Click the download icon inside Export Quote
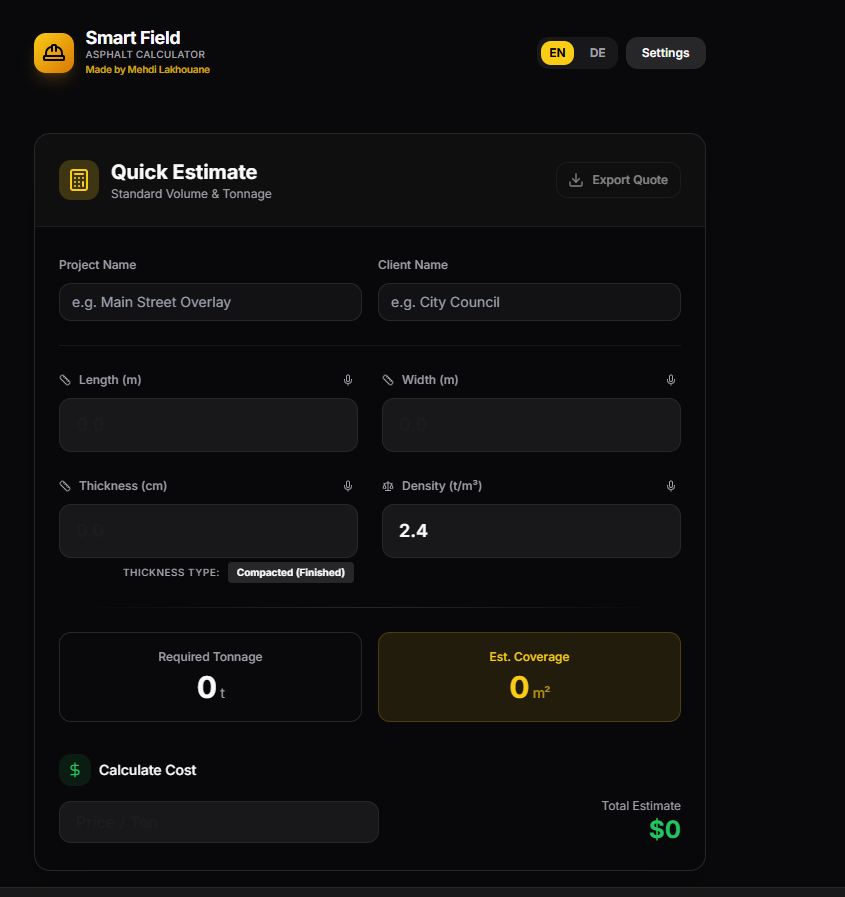This screenshot has height=897, width=845. (575, 180)
